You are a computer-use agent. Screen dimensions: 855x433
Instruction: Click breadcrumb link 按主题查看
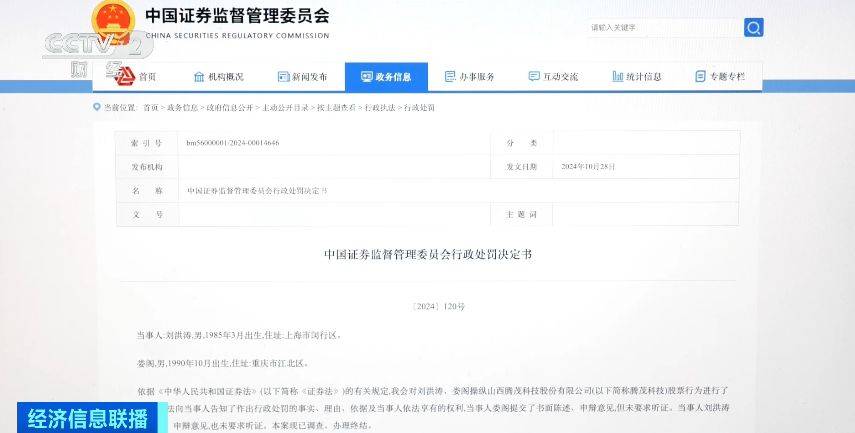[x=337, y=108]
